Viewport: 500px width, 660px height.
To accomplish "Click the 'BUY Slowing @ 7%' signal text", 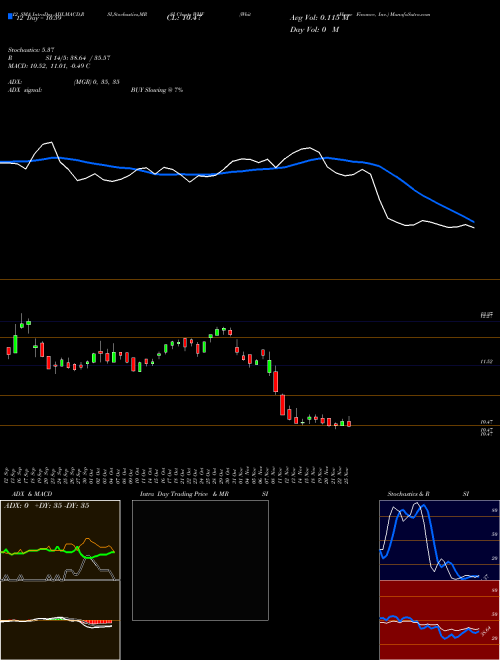I will pos(157,90).
